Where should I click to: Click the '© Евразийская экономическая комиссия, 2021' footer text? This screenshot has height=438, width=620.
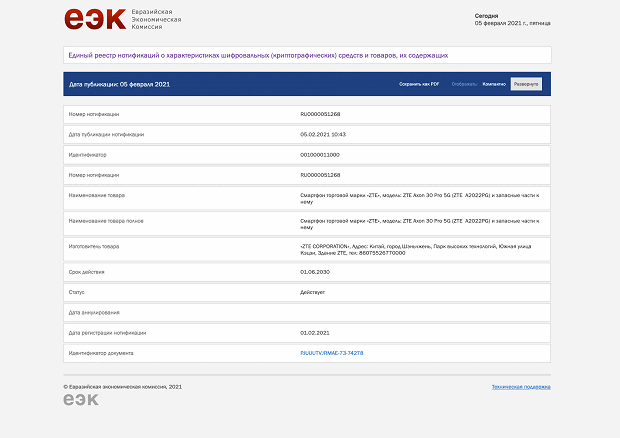123,387
